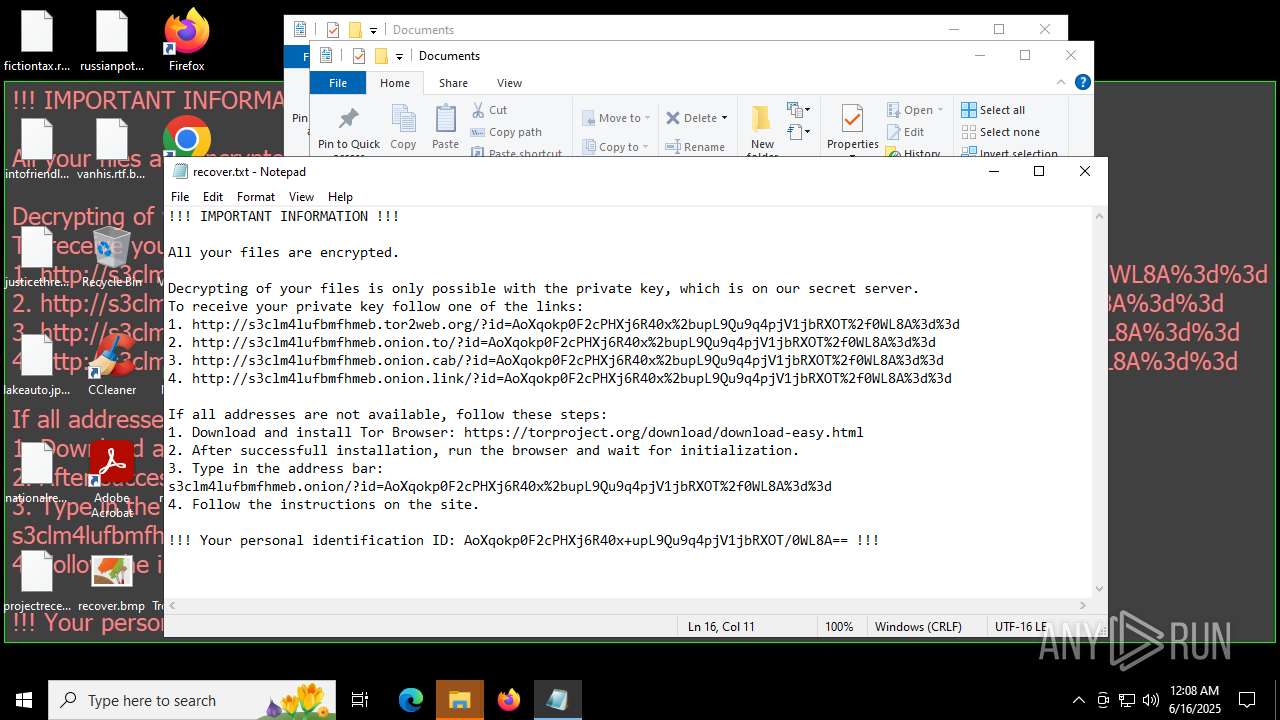Open Microsoft Edge from taskbar

coord(411,700)
